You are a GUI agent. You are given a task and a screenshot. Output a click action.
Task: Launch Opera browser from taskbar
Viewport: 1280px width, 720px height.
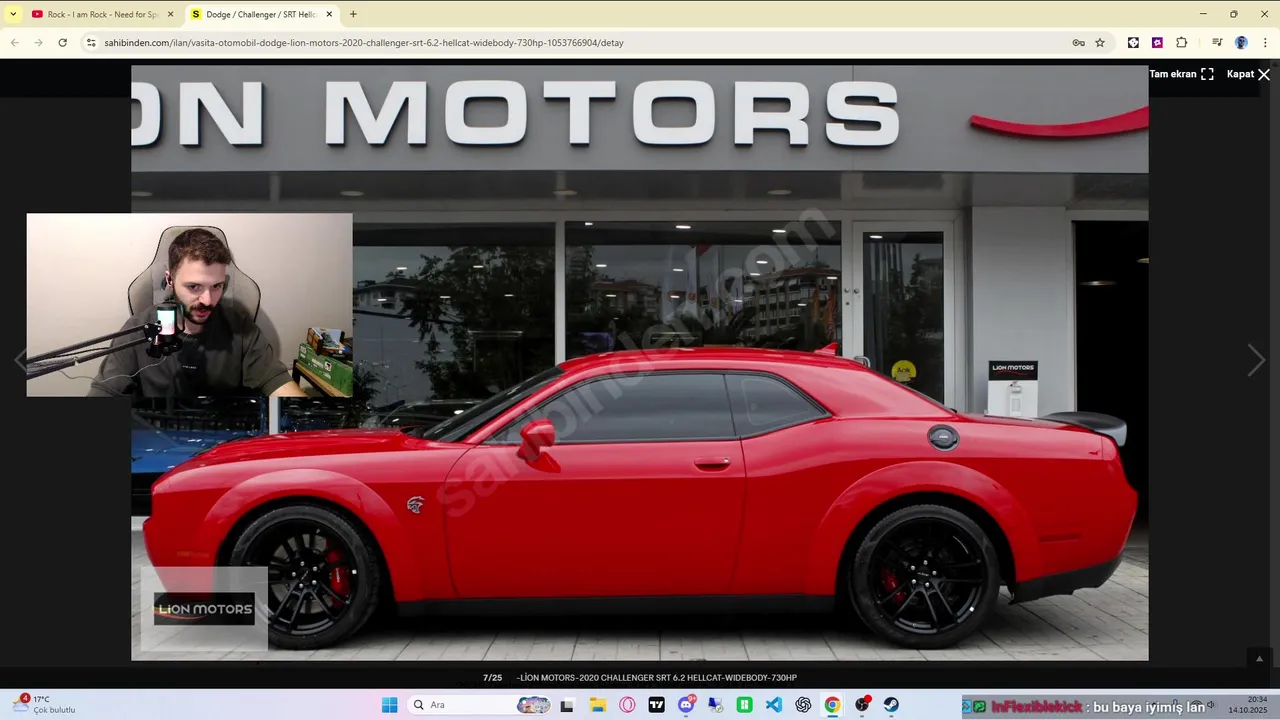click(x=627, y=705)
